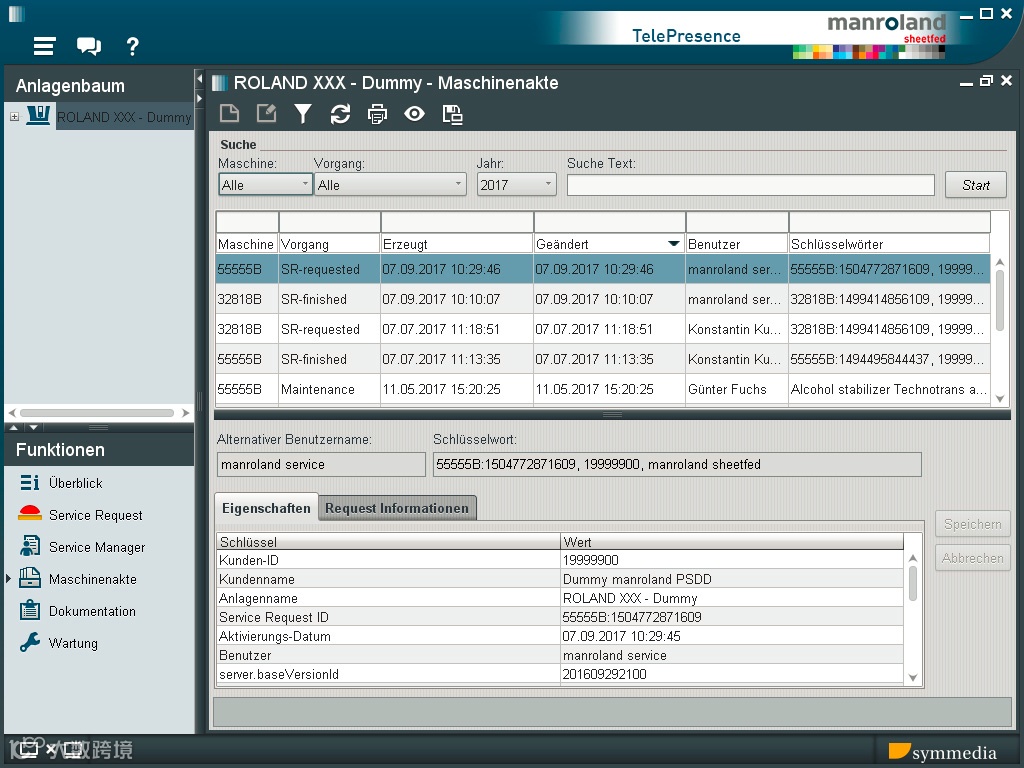This screenshot has height=768, width=1024.
Task: Click the Schlüsselwort field
Action: pyautogui.click(x=677, y=464)
